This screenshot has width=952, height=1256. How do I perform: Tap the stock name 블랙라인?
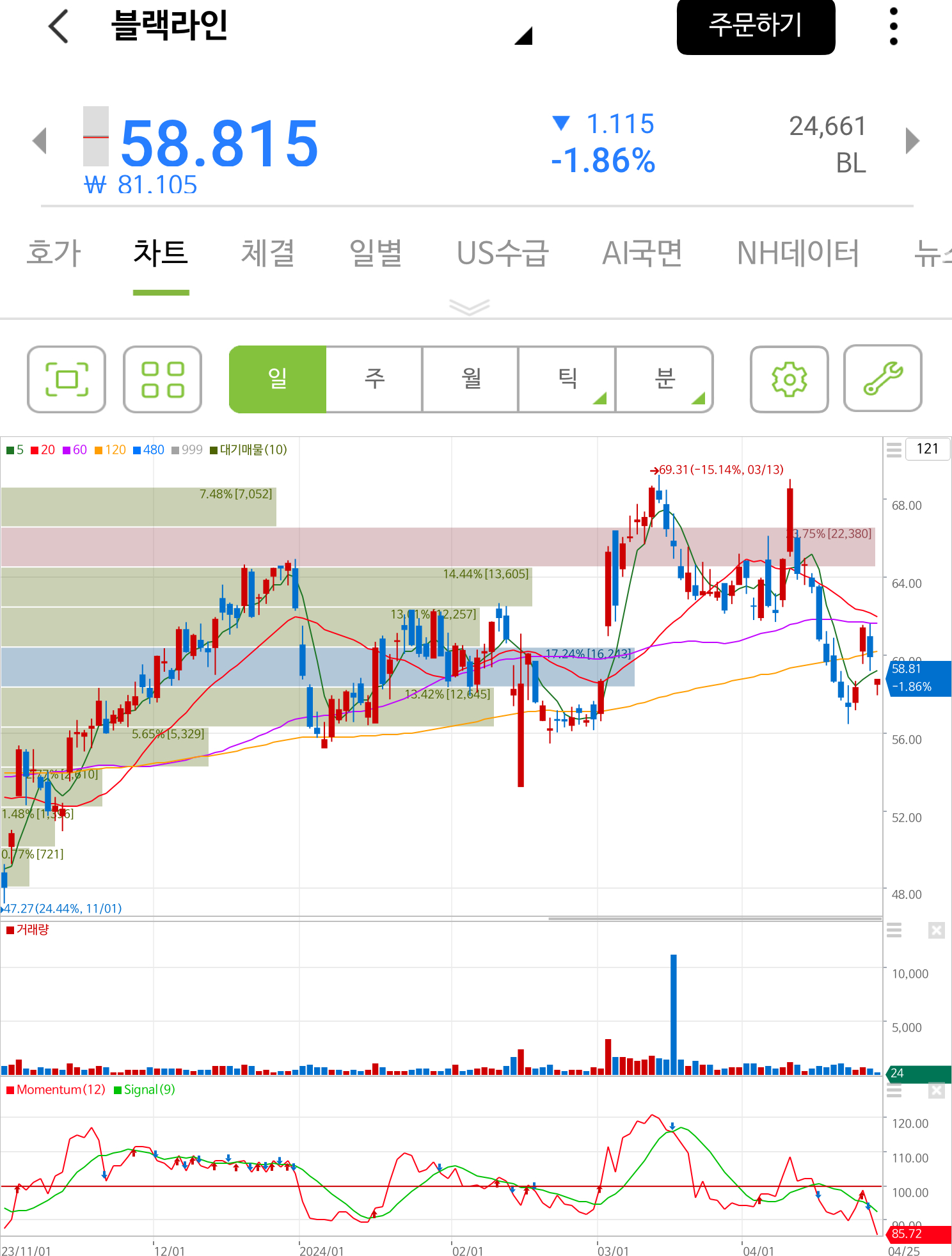point(170,26)
